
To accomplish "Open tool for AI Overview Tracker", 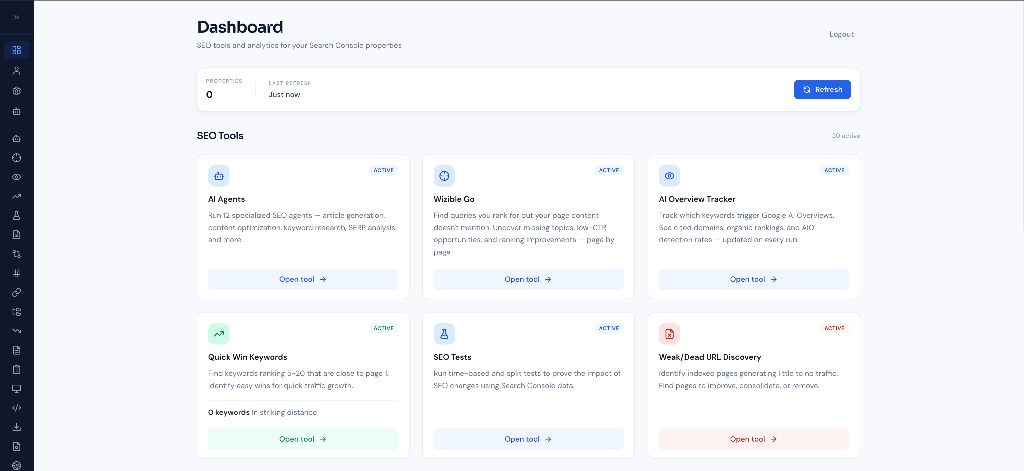I will (x=754, y=279).
